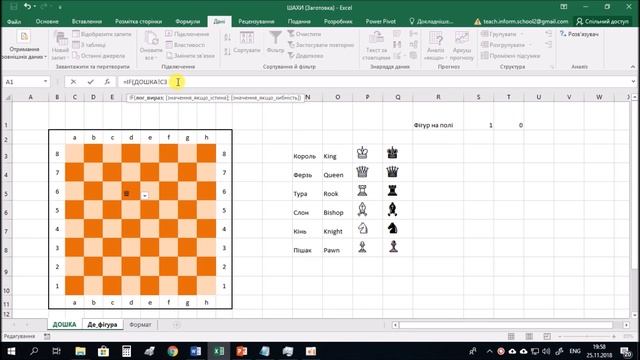Switch to the Рецензування ribbon tab
Image resolution: width=640 pixels, height=360 pixels.
(x=256, y=21)
